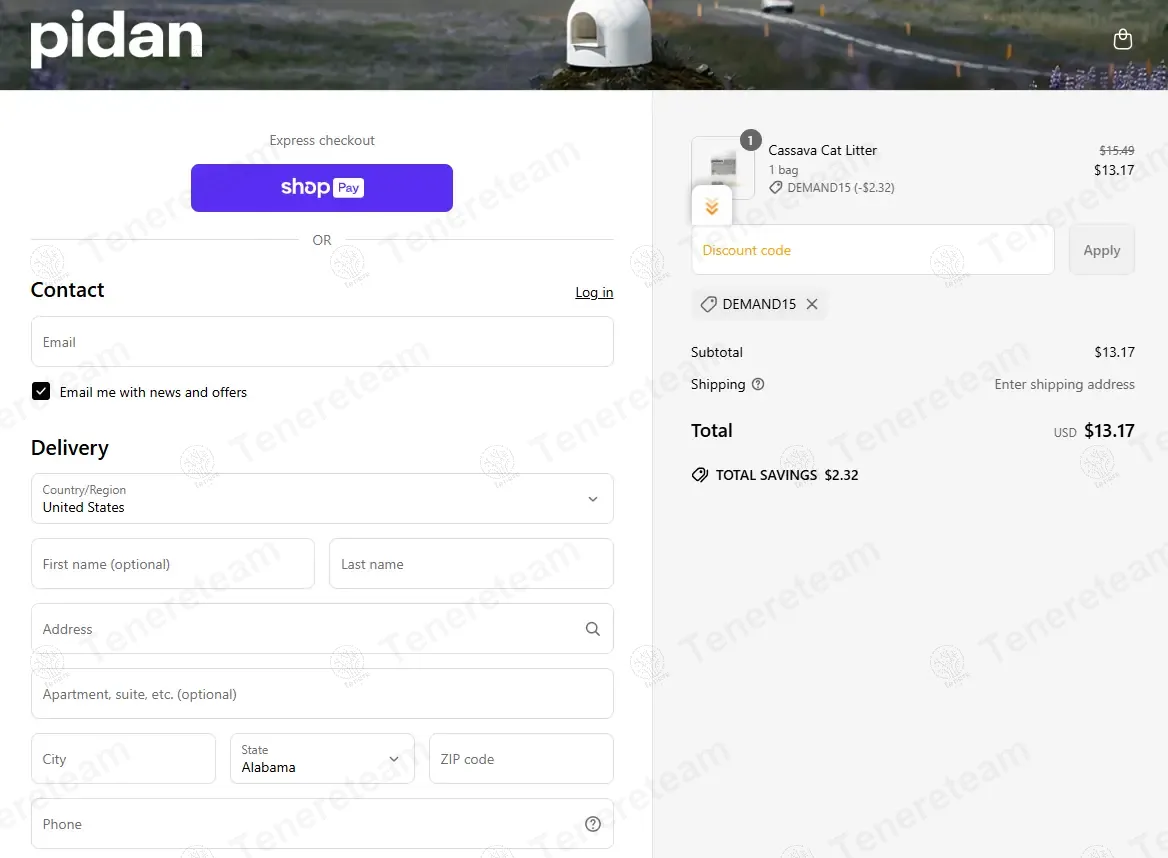Image resolution: width=1168 pixels, height=858 pixels.
Task: Click the tag icon in DEMAND15 chip
Action: click(708, 304)
